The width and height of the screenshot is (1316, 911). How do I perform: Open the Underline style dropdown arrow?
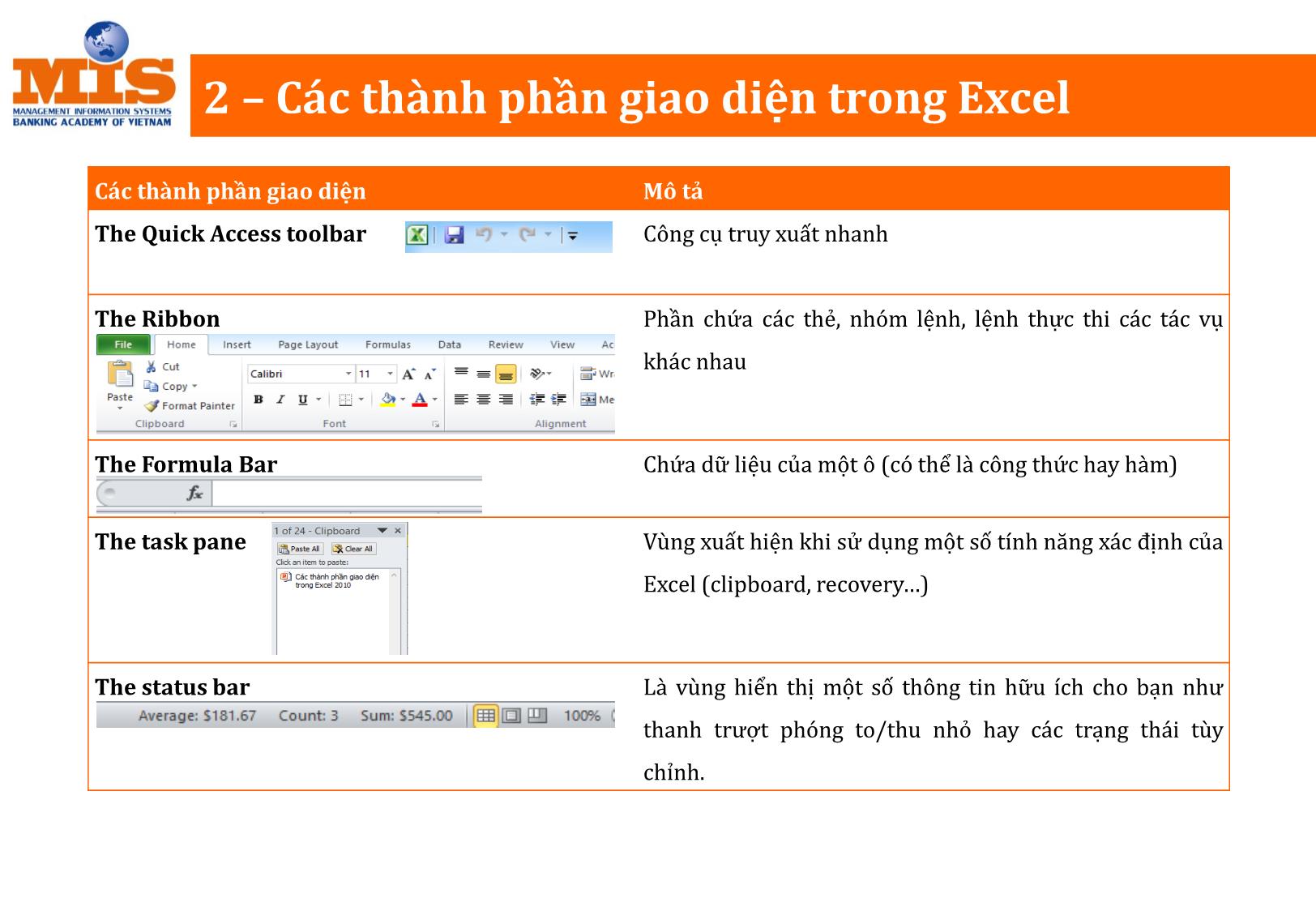point(318,399)
